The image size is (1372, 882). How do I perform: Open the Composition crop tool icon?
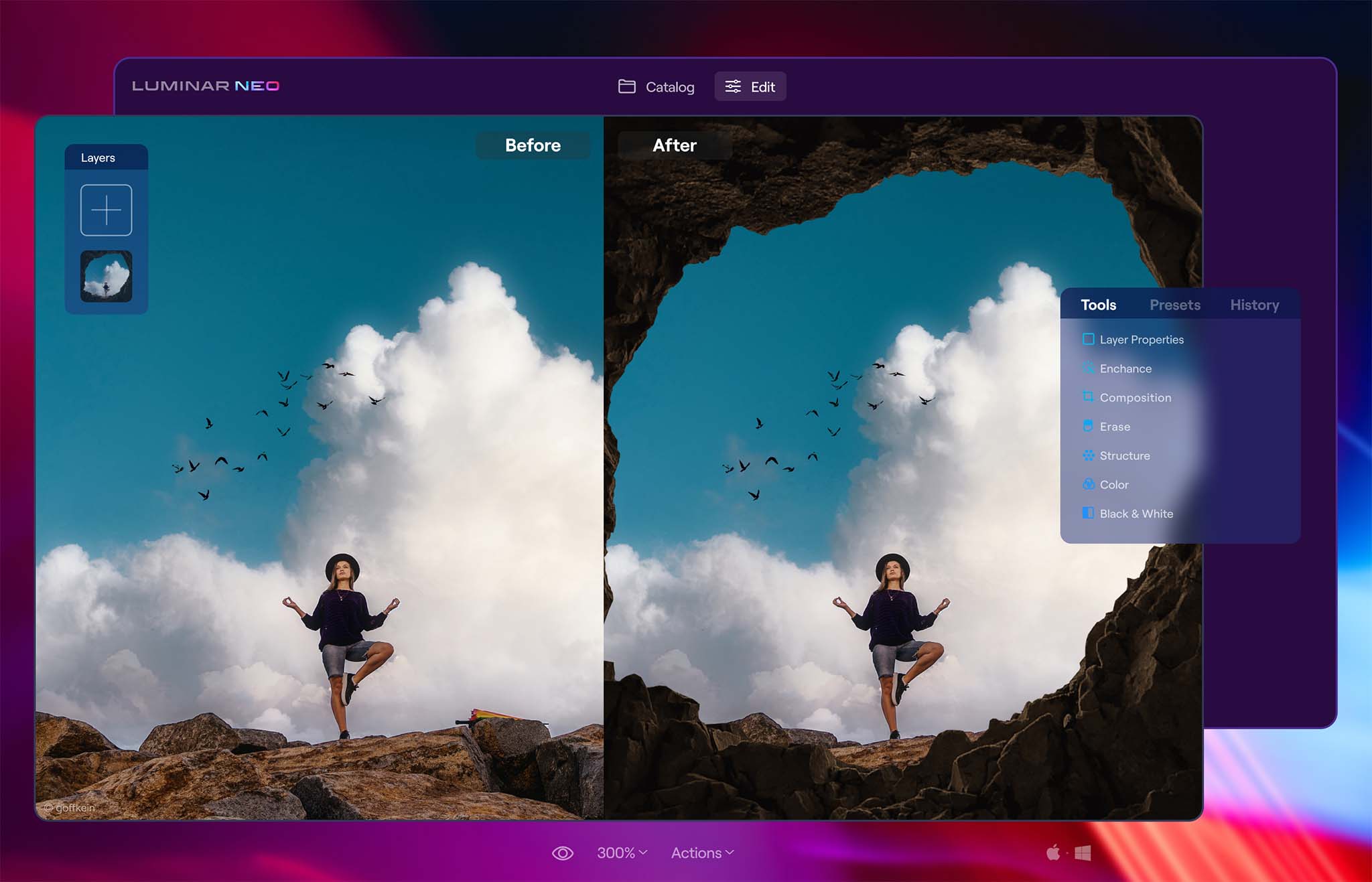1089,397
